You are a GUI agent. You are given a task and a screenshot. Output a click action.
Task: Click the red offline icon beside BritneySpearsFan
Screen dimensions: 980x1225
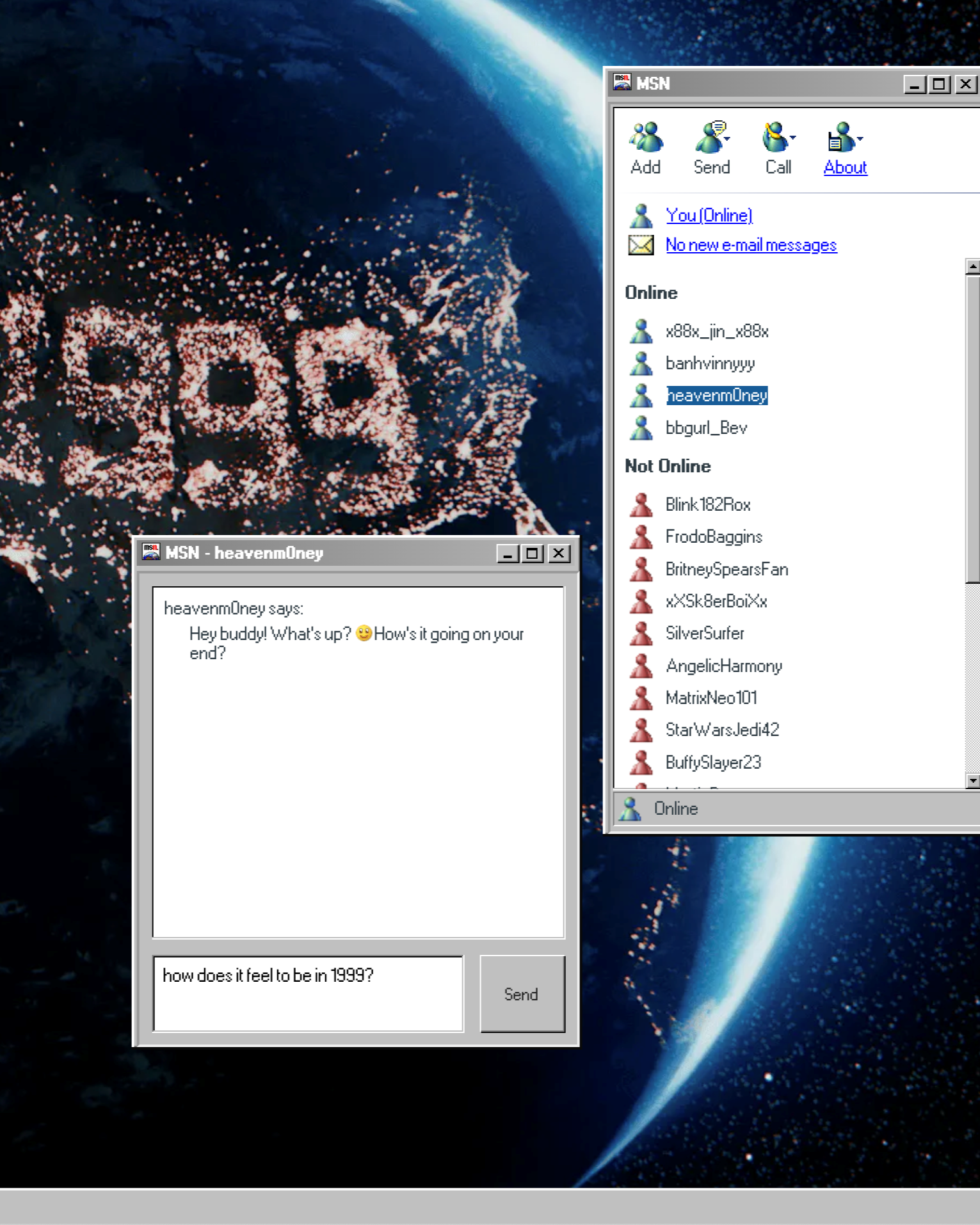(x=641, y=570)
